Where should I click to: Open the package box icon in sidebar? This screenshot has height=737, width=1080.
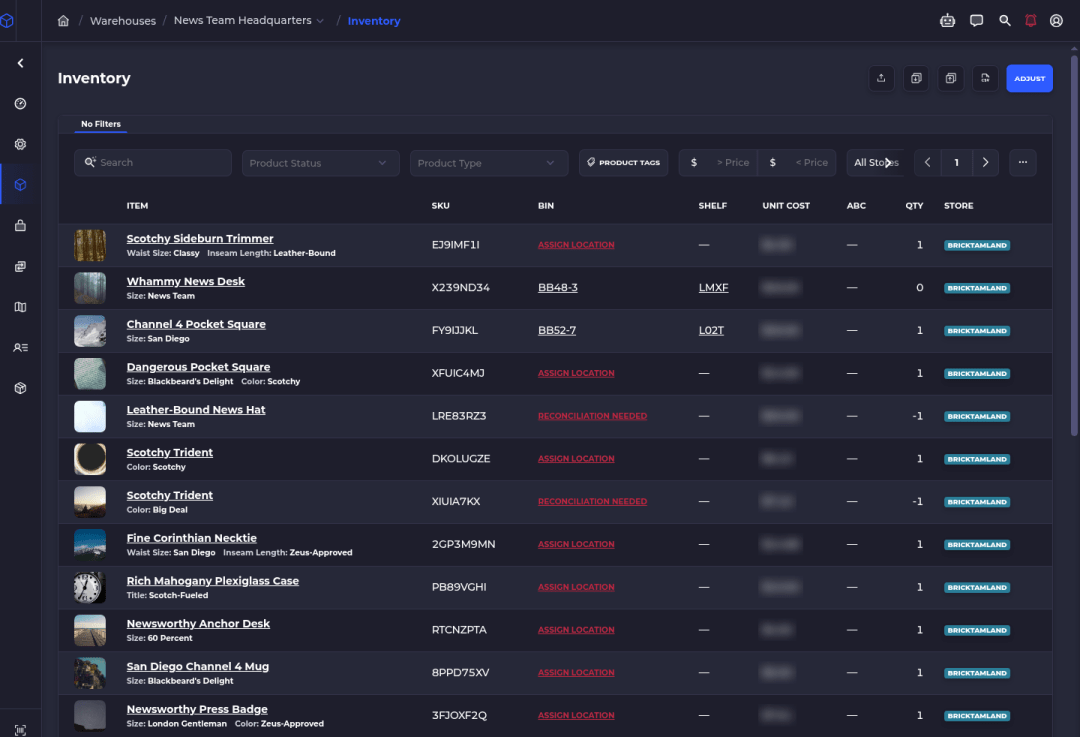(x=21, y=388)
